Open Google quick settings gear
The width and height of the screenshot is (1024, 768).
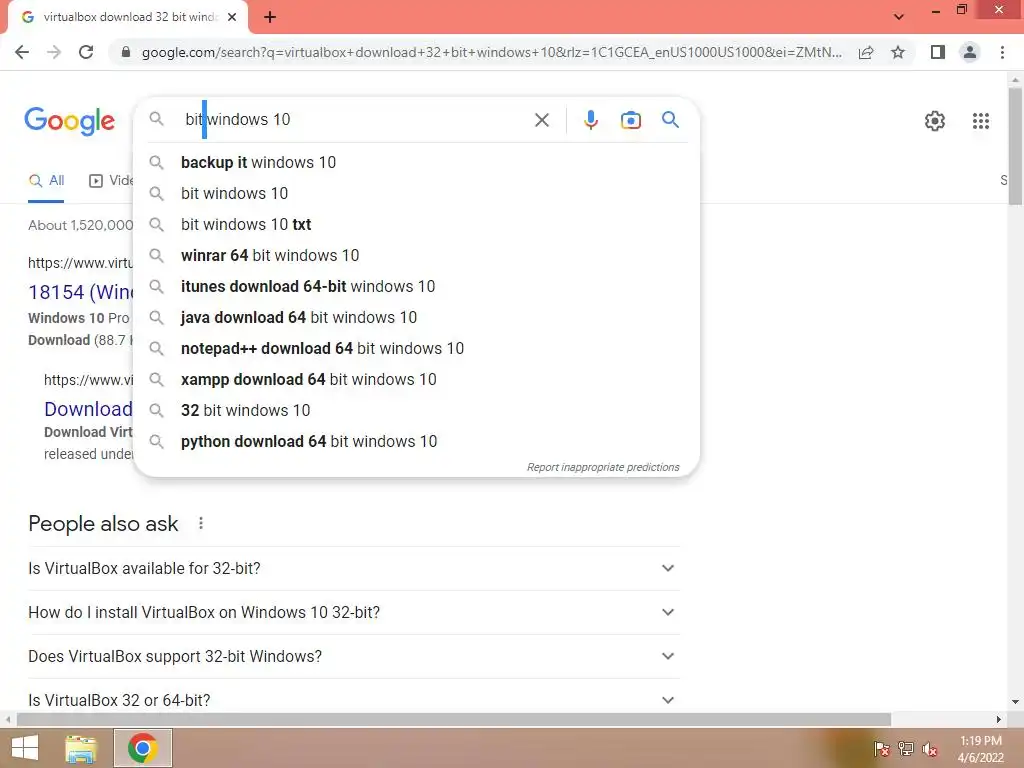(935, 121)
